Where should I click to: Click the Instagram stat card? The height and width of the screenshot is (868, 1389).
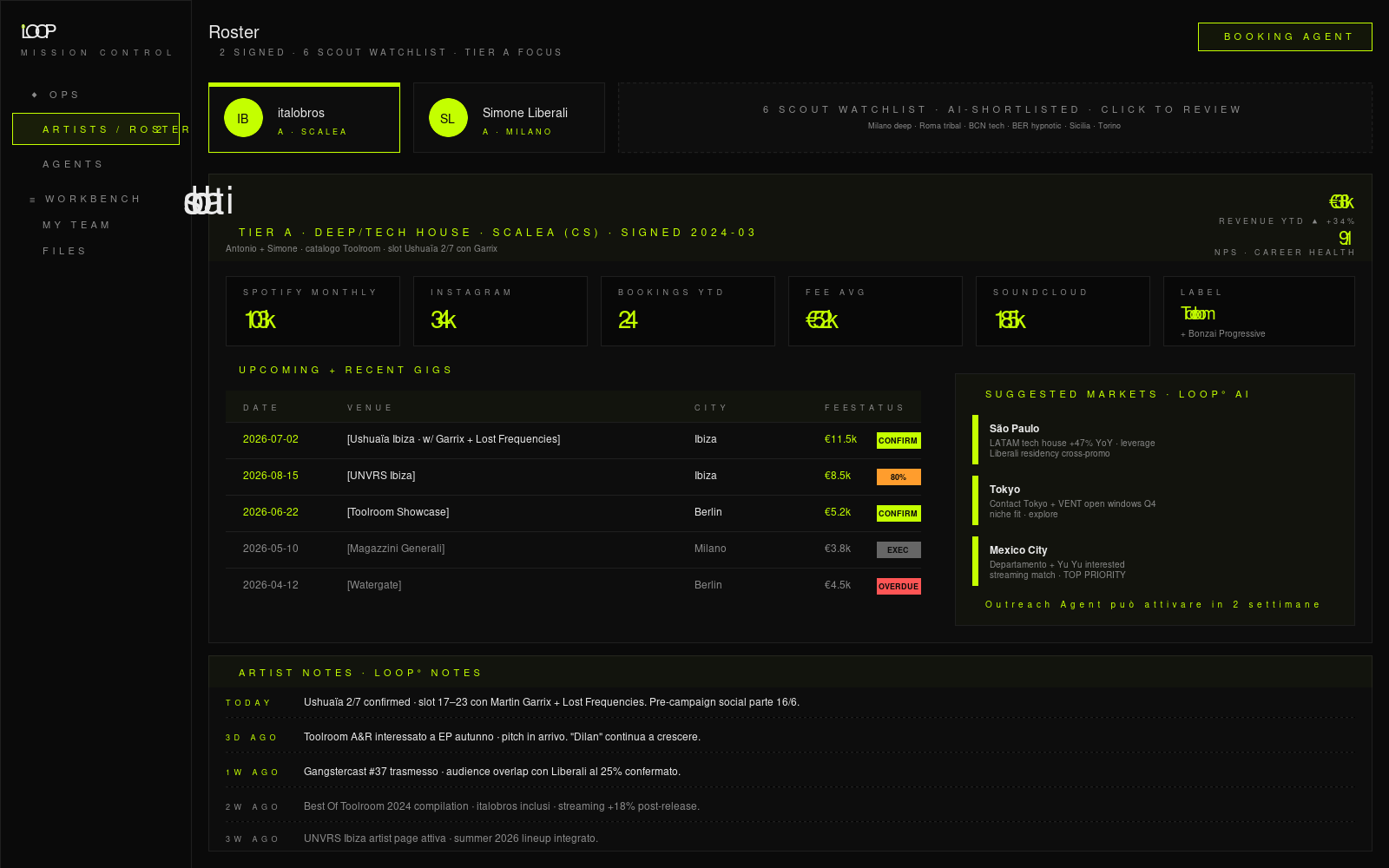tap(500, 311)
